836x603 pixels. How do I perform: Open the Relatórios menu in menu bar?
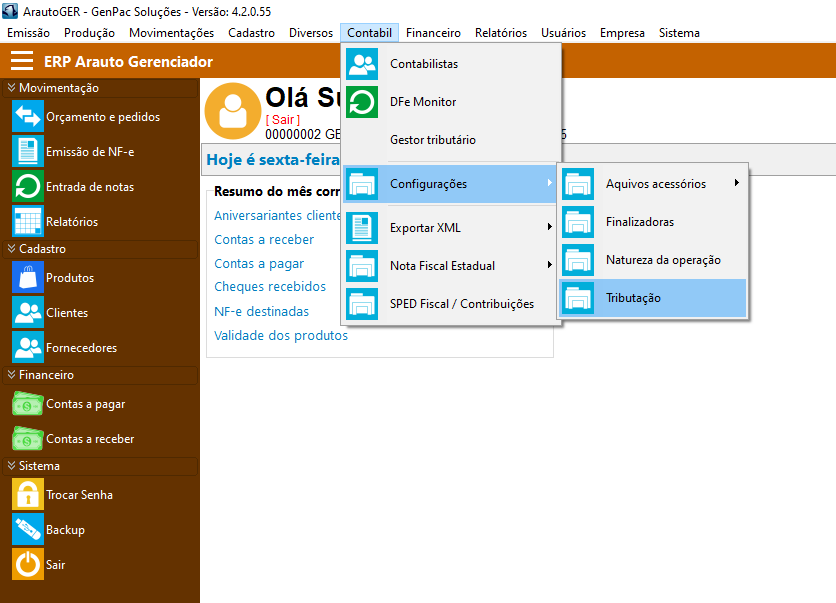pos(500,33)
